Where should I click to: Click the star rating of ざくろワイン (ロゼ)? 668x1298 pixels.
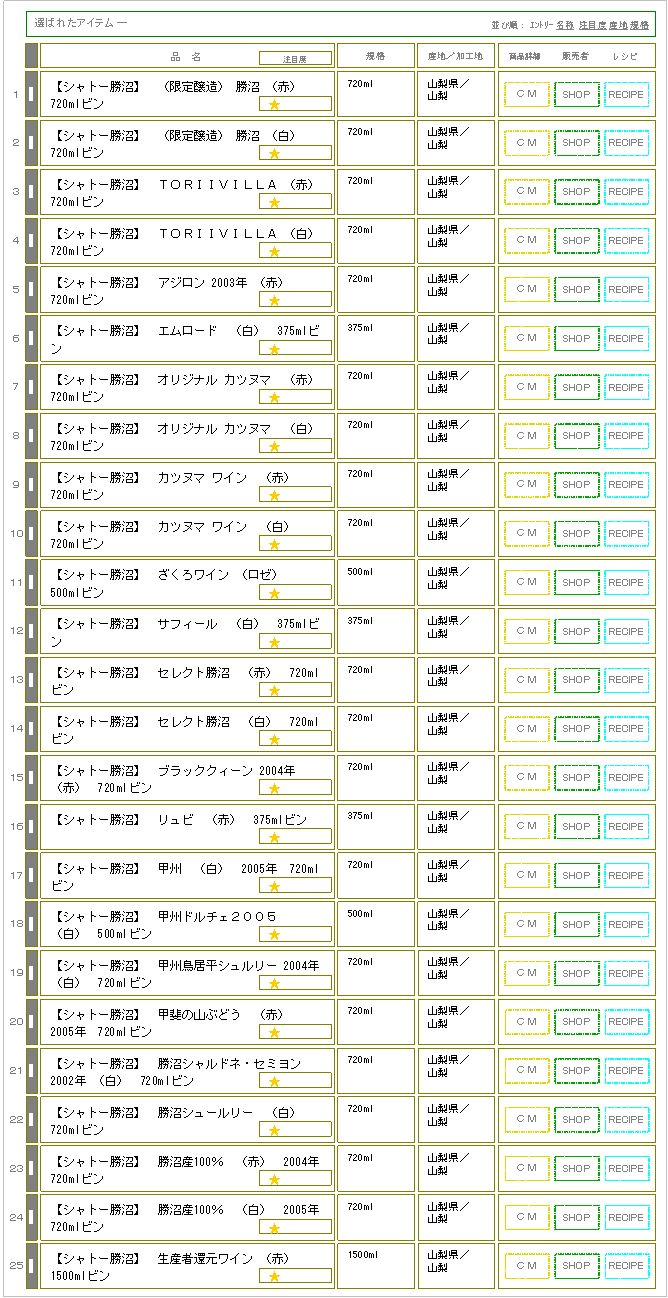point(295,592)
